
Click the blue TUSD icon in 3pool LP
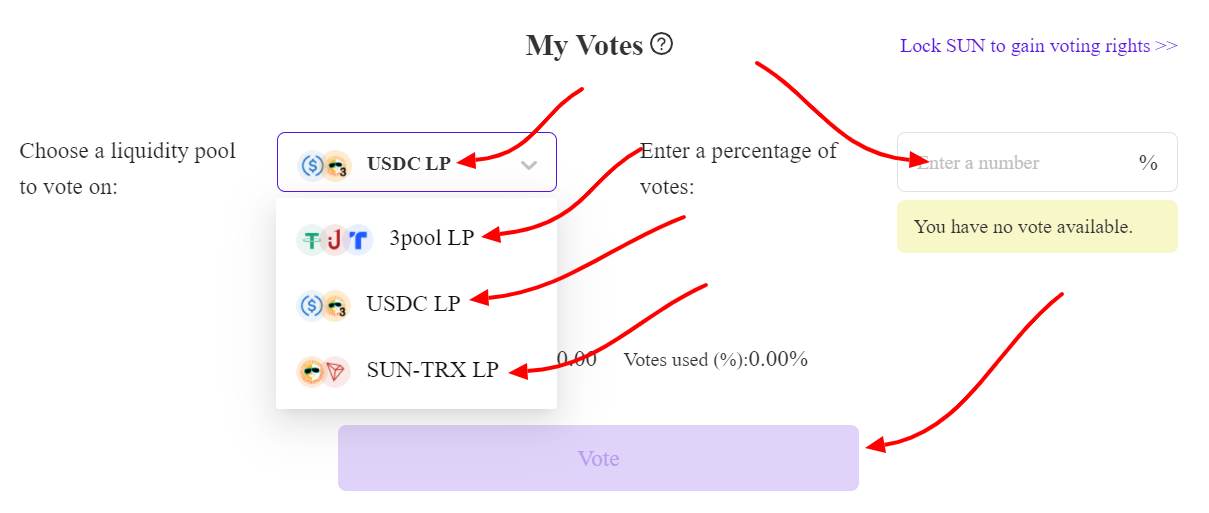click(x=358, y=240)
